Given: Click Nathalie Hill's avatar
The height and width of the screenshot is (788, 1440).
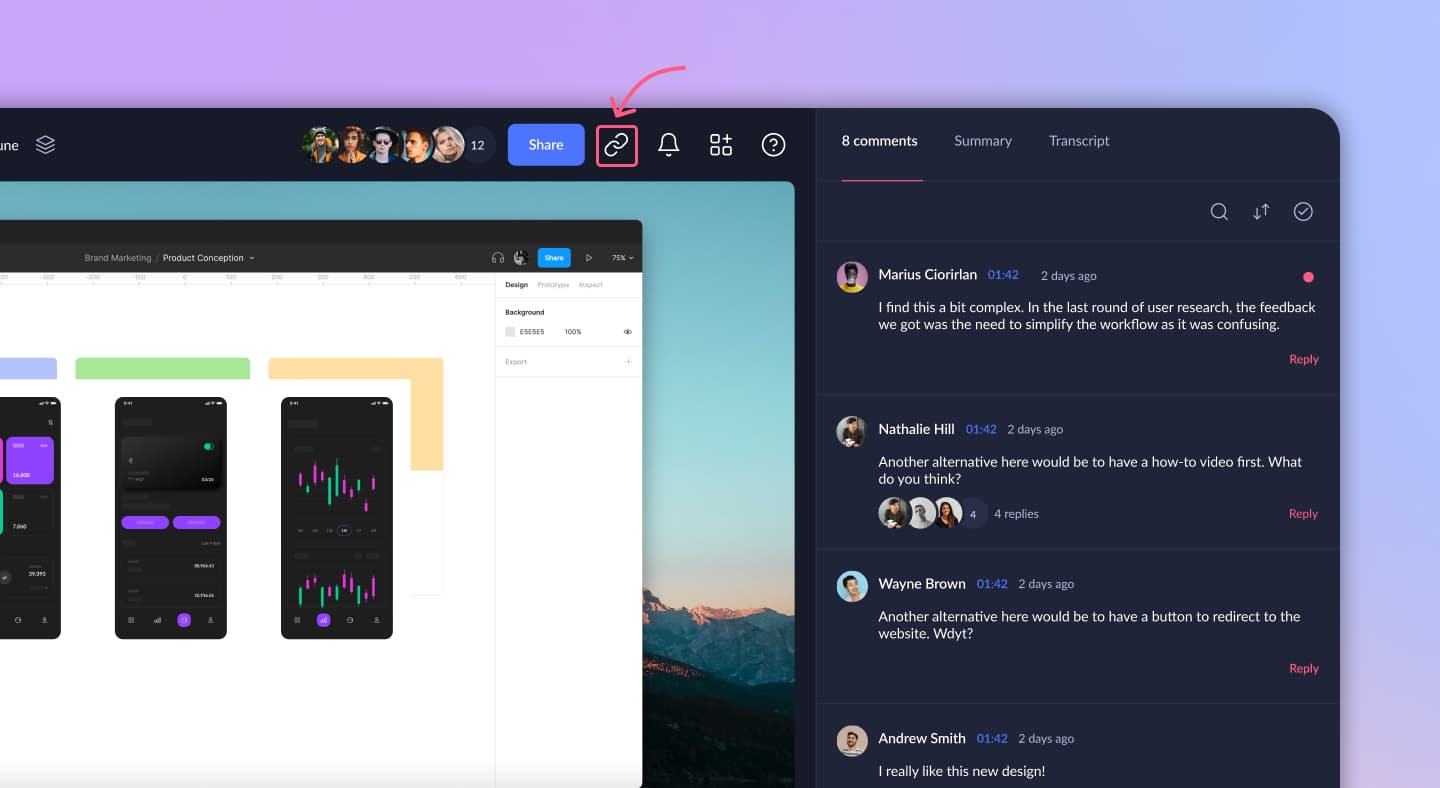Looking at the screenshot, I should point(852,431).
